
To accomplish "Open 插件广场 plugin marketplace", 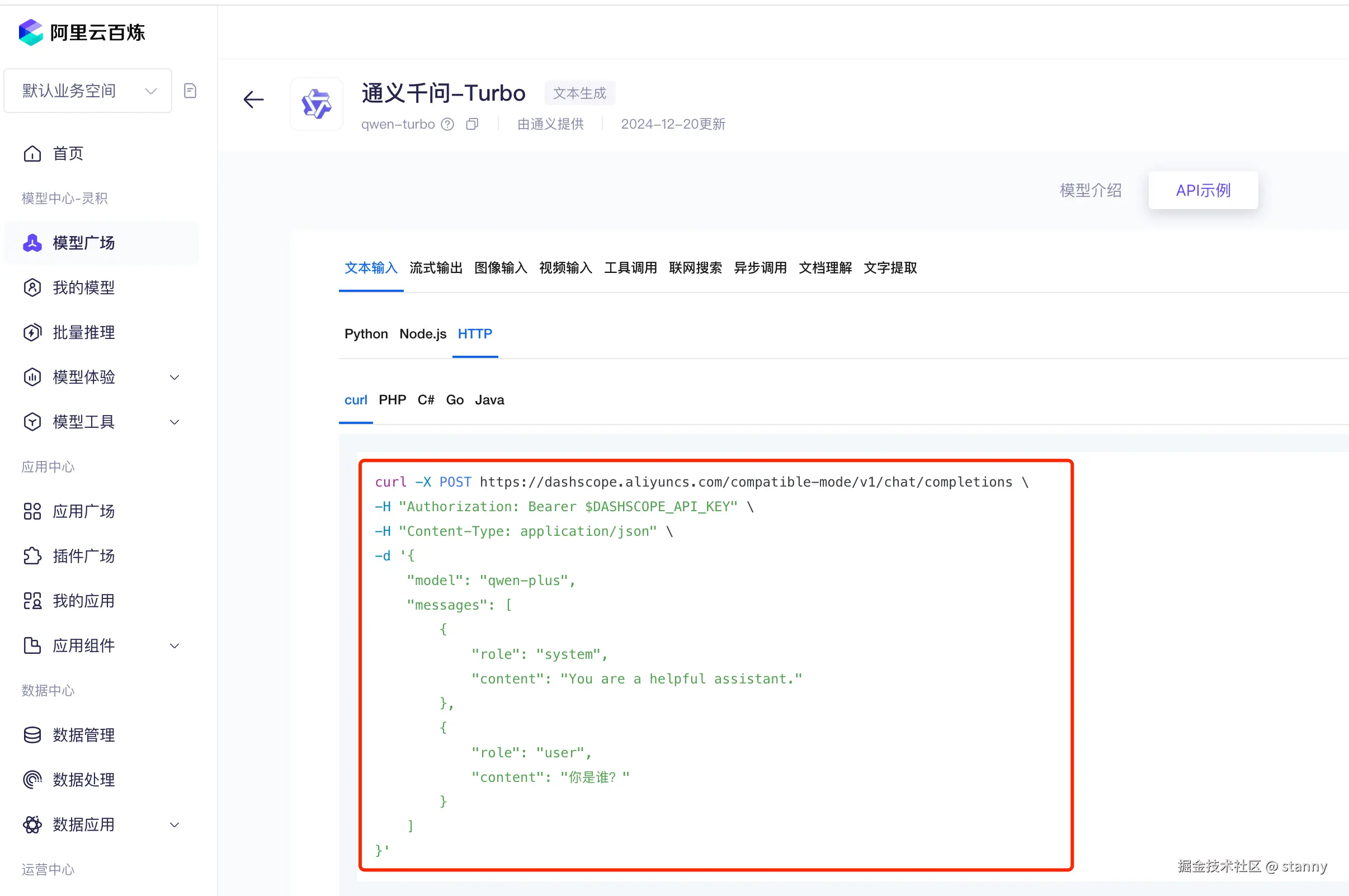I will point(83,556).
